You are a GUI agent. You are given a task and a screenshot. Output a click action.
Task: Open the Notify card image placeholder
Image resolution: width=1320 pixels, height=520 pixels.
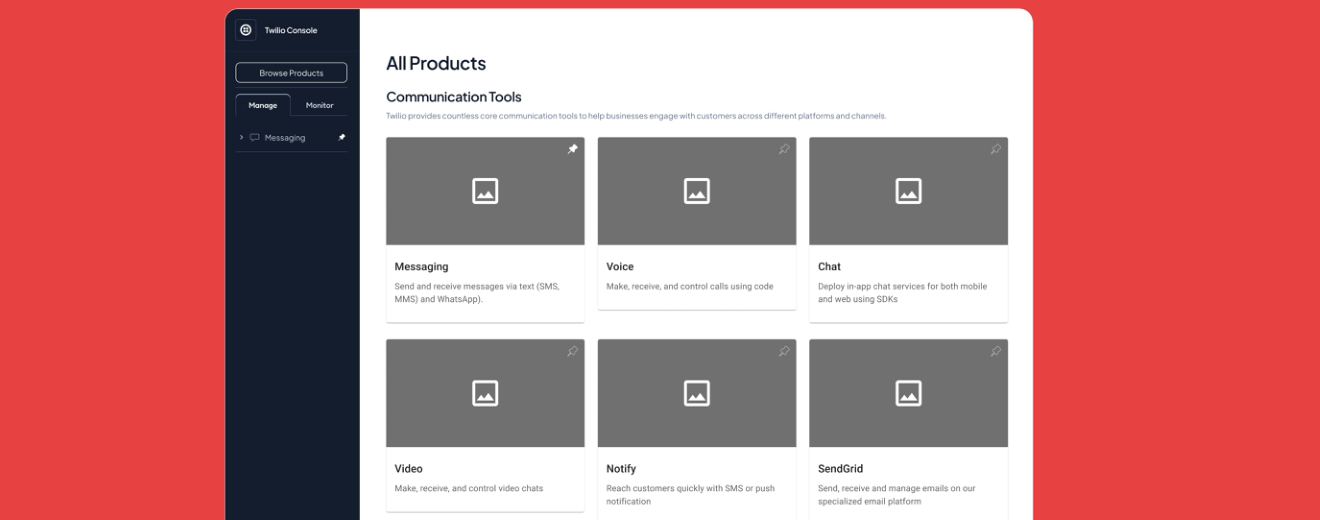(x=697, y=393)
